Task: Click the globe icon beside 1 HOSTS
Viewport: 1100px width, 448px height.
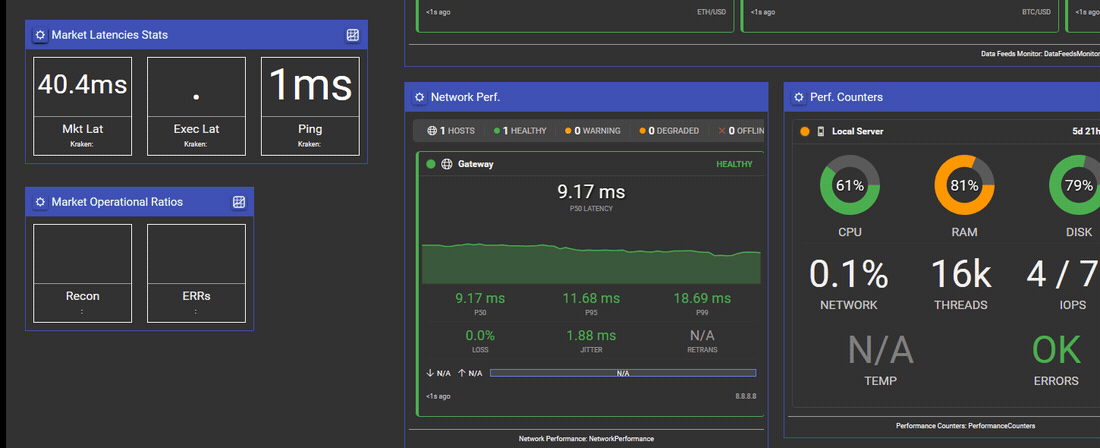Action: (433, 130)
